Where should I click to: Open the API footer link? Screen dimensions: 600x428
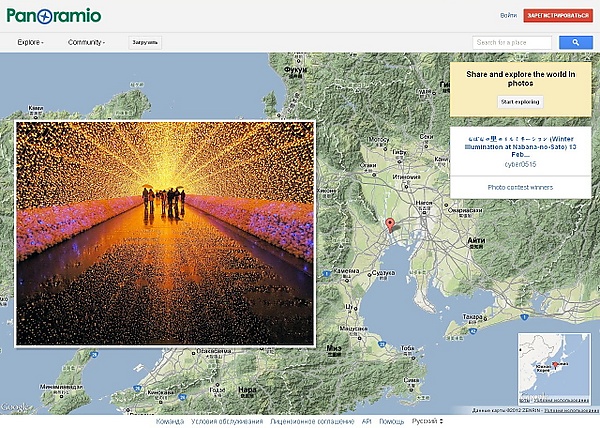pyautogui.click(x=366, y=422)
